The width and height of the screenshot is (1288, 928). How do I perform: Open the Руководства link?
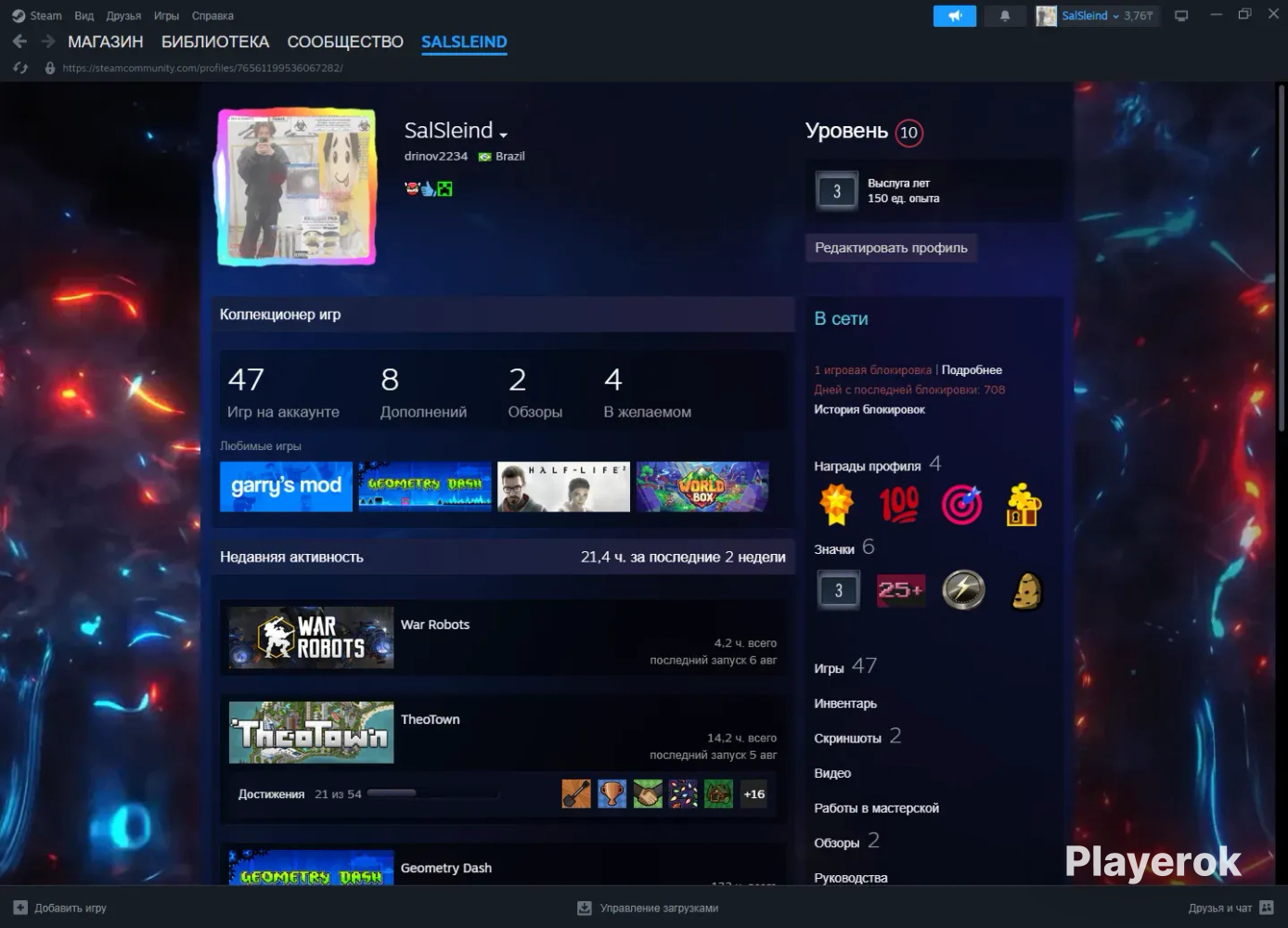[851, 878]
